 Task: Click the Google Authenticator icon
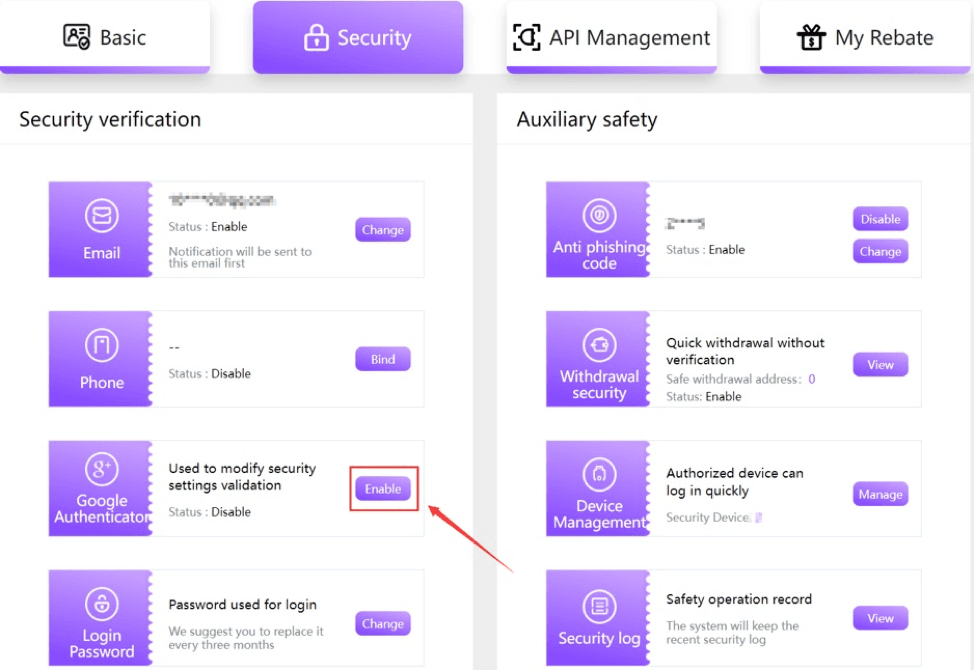[101, 469]
